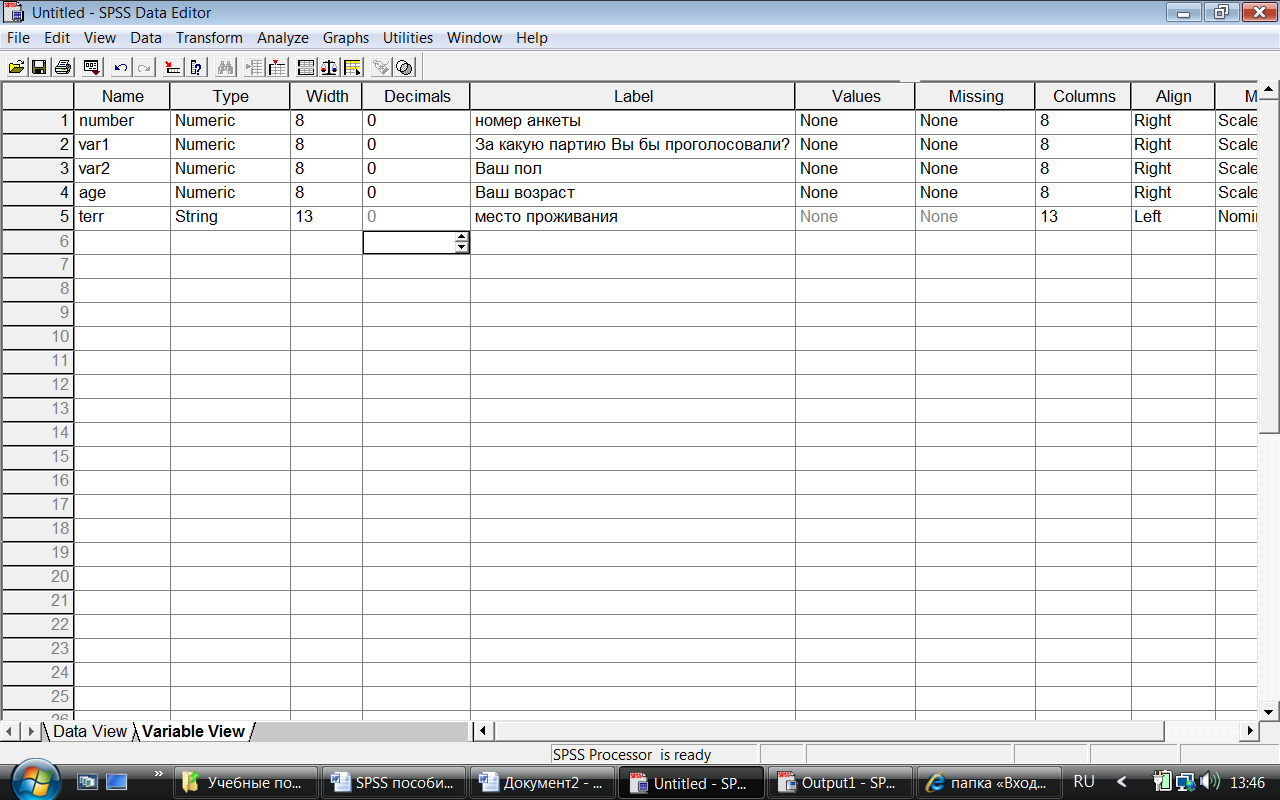Select the Name cell containing 'number'

tap(122, 121)
